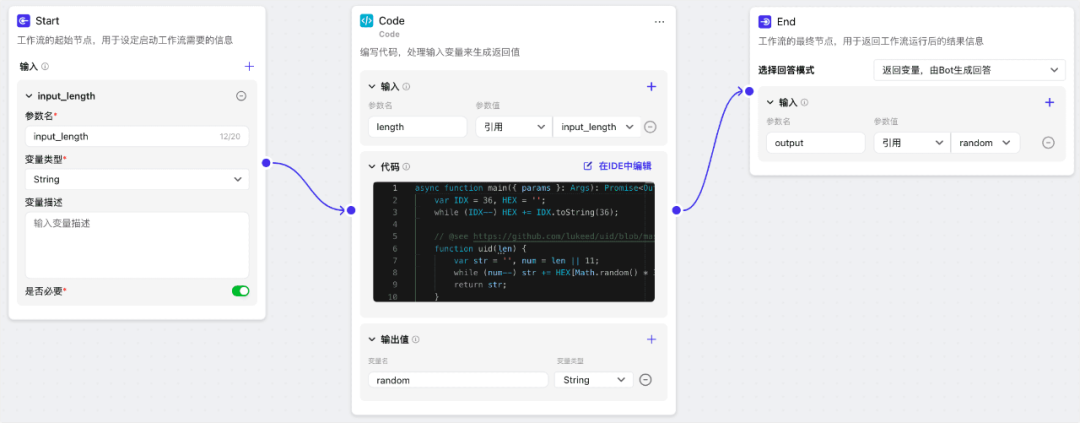
Task: Click the output parameter name field
Action: coord(816,143)
